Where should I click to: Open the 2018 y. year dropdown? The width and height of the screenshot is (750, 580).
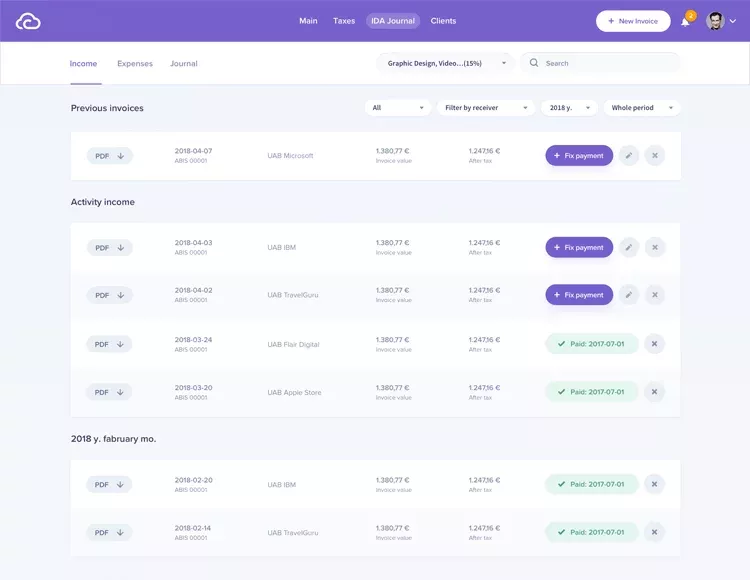coord(569,108)
